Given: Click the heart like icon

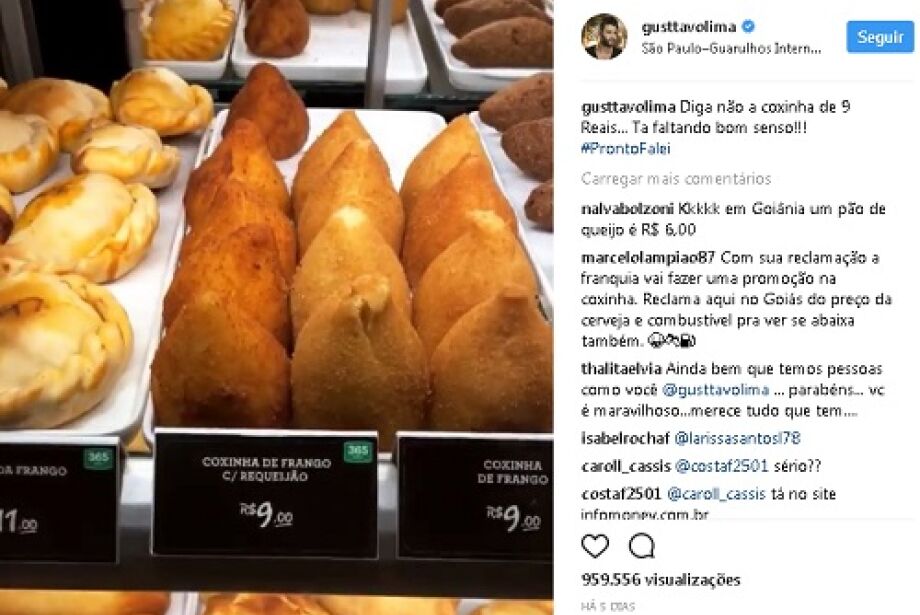Looking at the screenshot, I should pos(595,546).
